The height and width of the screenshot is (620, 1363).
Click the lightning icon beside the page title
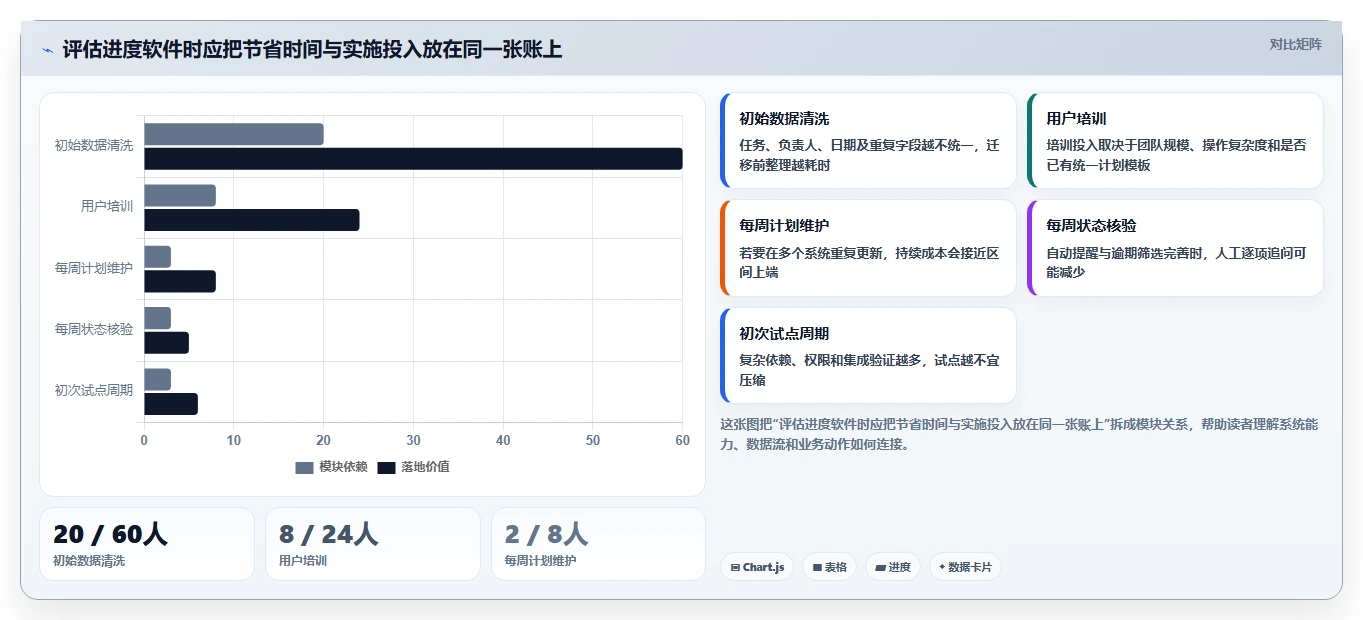click(47, 50)
